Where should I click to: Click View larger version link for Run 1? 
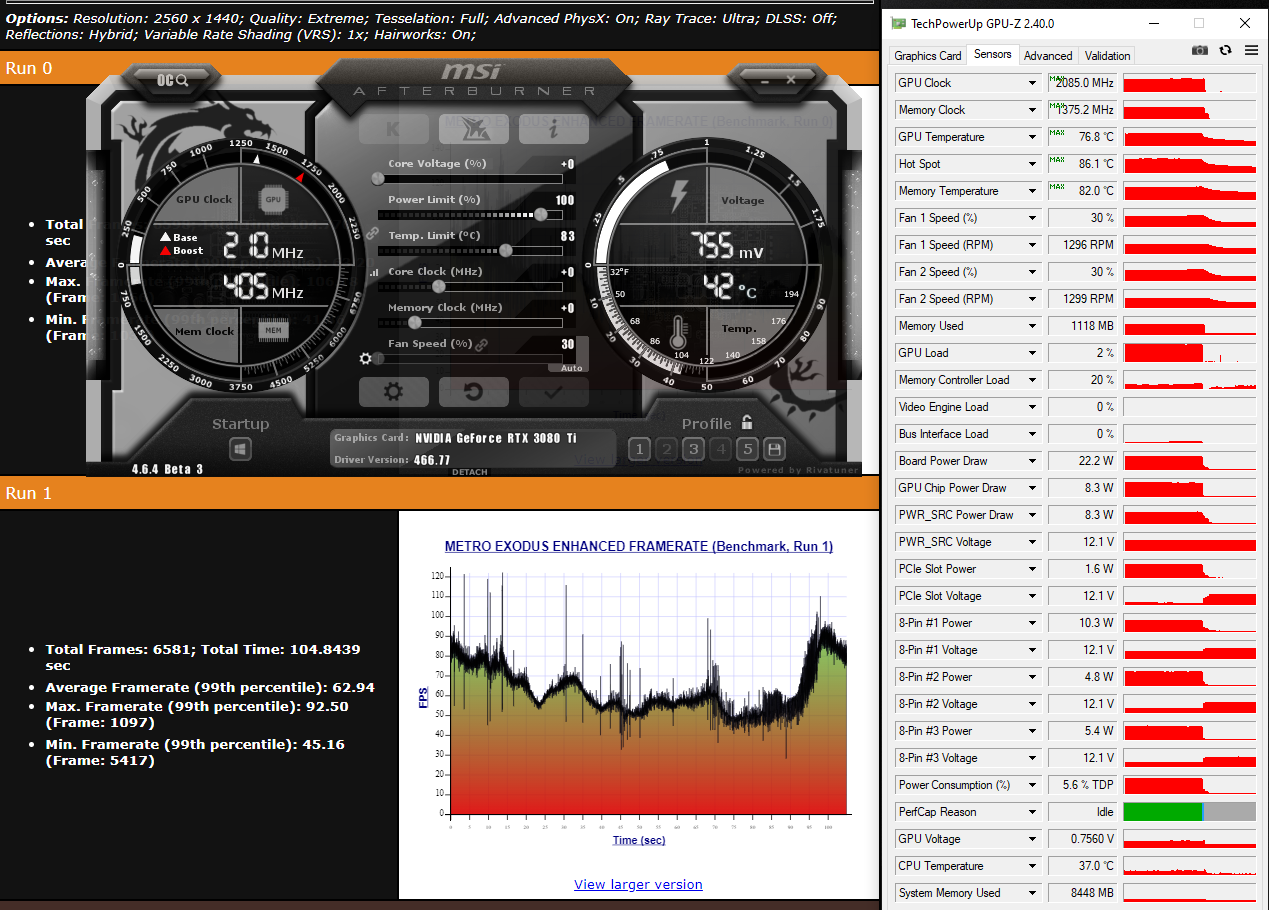[x=638, y=885]
